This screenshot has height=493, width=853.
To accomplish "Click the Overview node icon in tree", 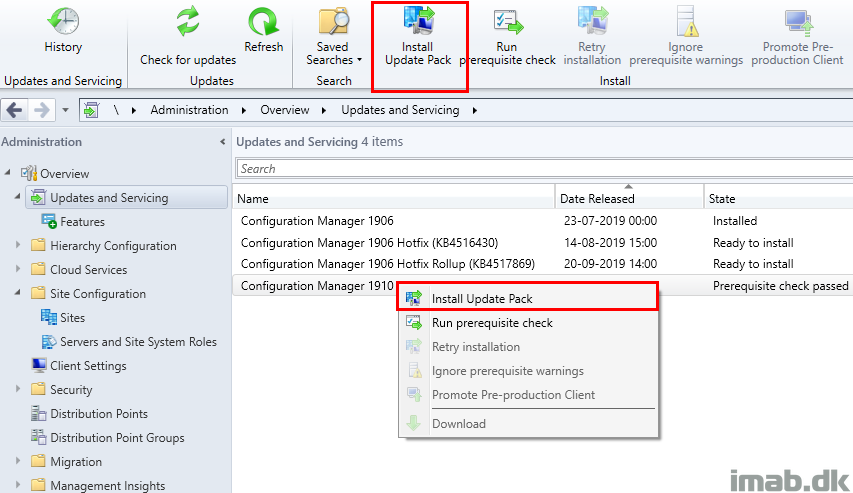I will [x=29, y=174].
